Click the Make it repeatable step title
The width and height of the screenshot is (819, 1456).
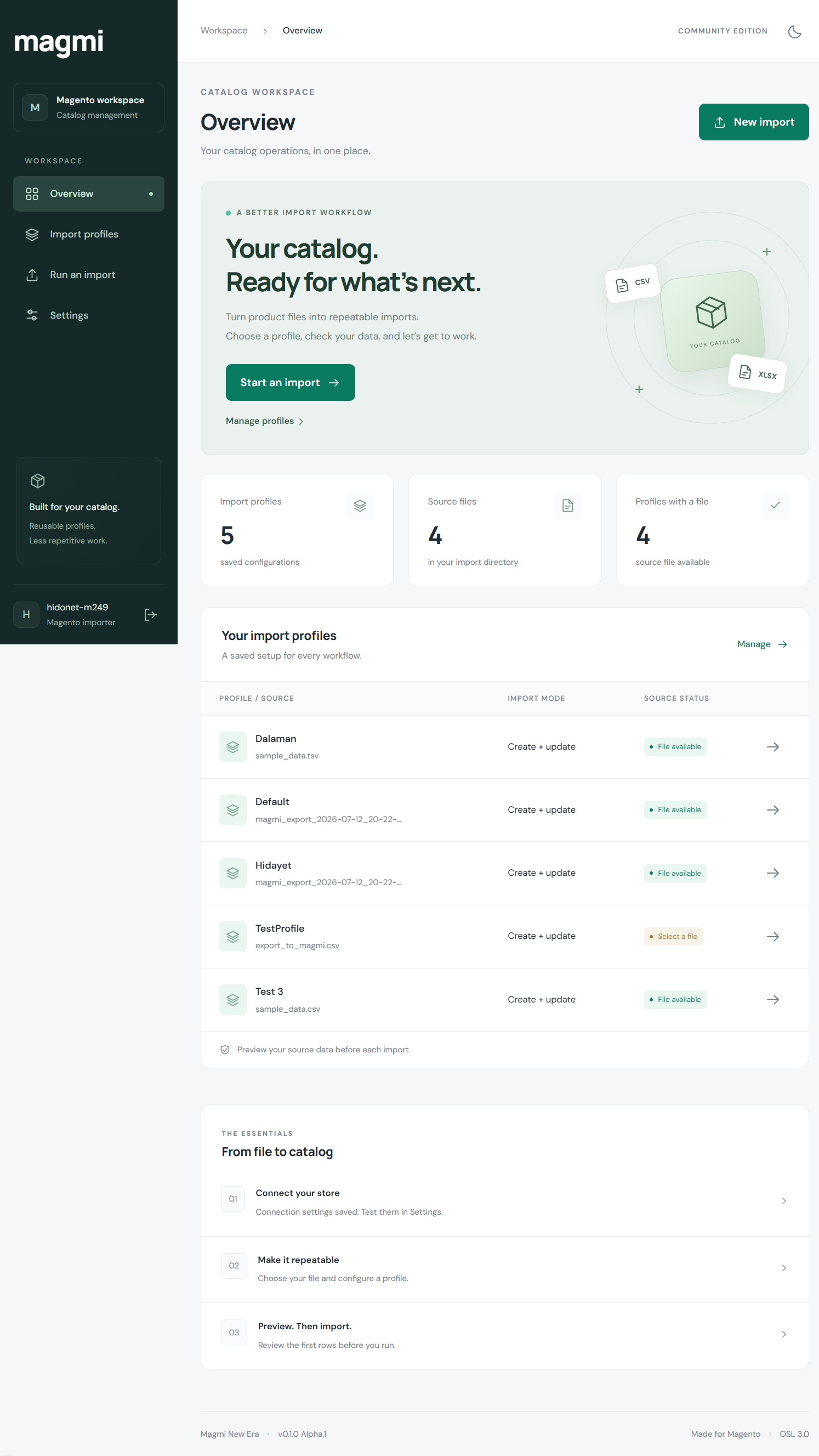click(298, 1260)
